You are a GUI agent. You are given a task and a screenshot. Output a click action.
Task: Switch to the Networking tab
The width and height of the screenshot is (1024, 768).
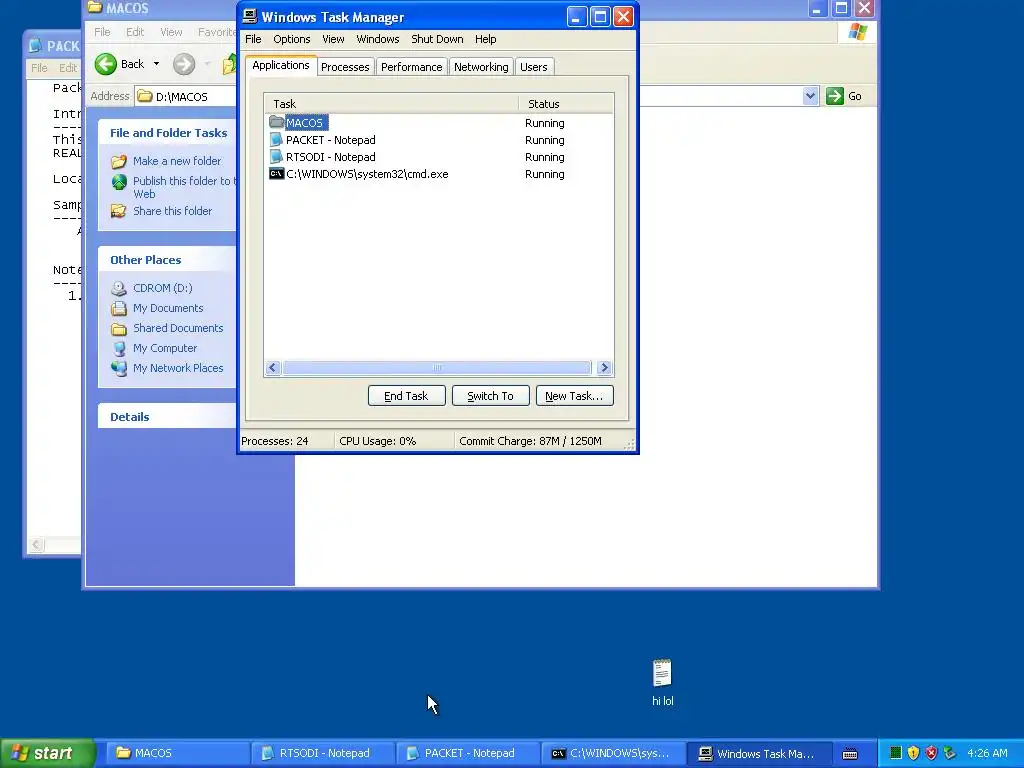pos(481,67)
